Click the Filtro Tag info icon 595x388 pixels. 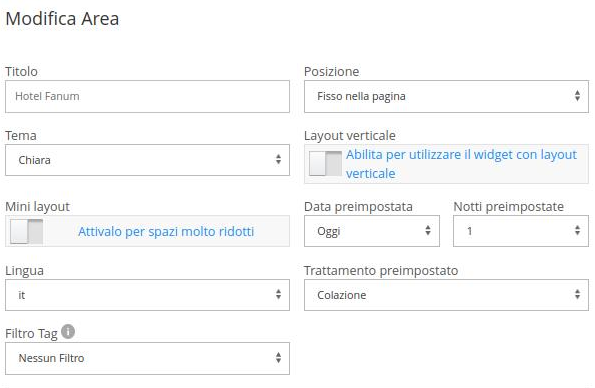pos(68,331)
